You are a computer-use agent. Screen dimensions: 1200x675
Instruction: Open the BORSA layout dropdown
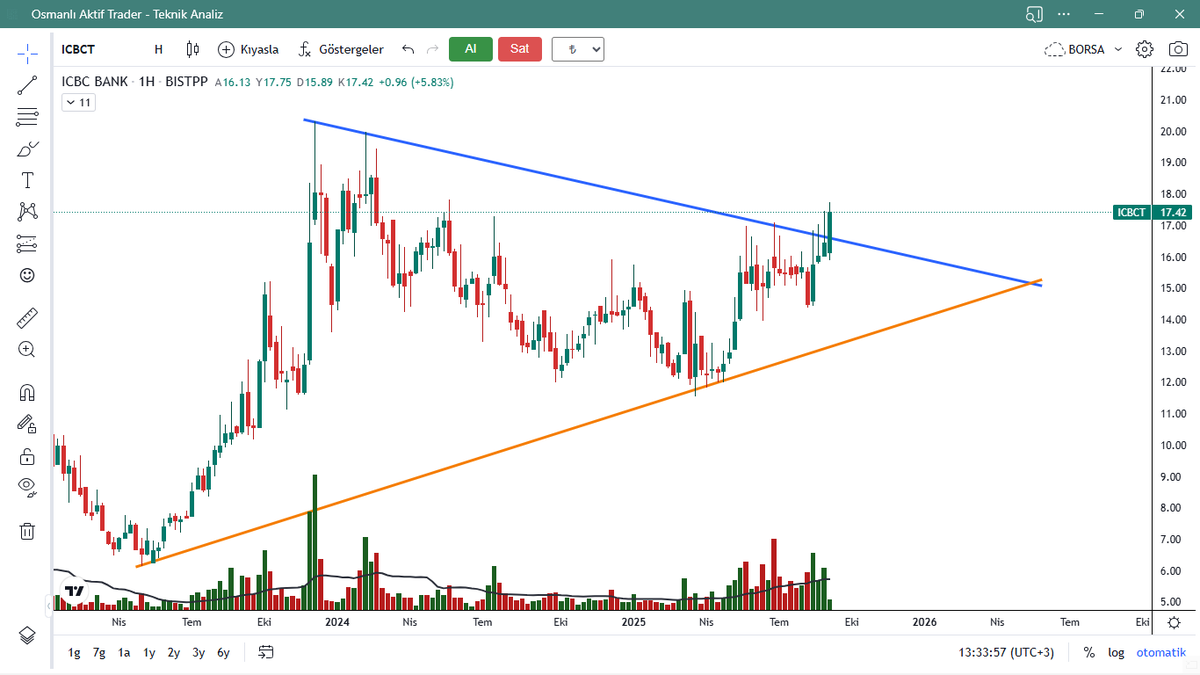pos(1083,49)
